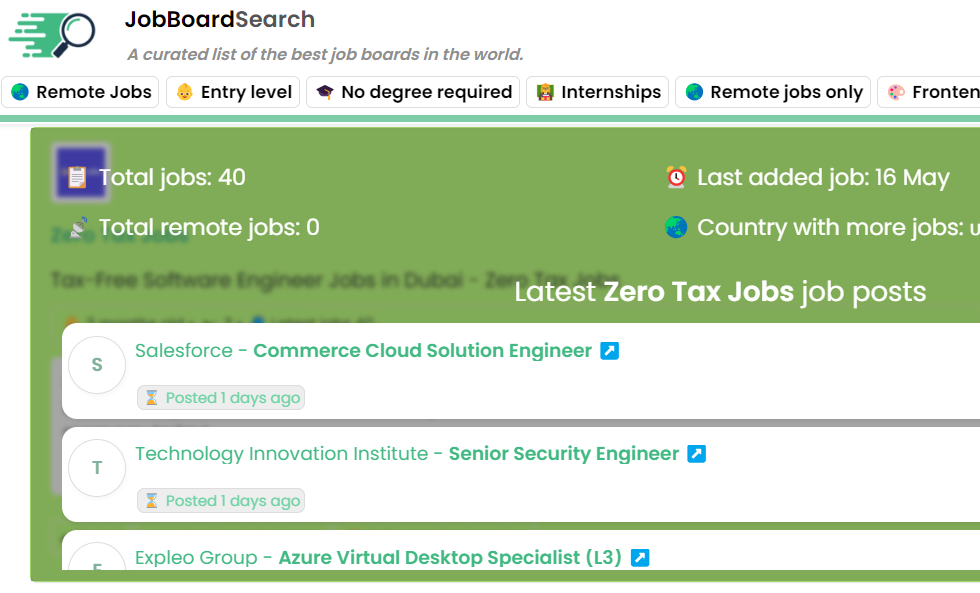Open the Azure Virtual Desktop Specialist (L3) job

point(450,558)
